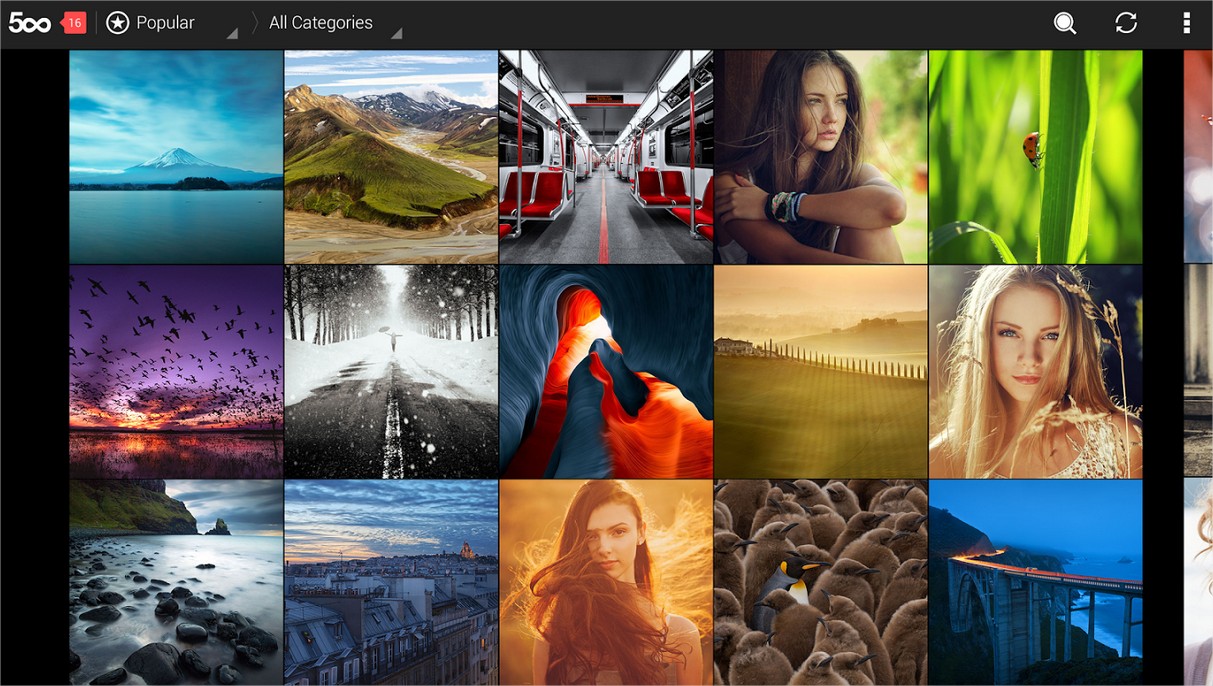Image resolution: width=1213 pixels, height=686 pixels.
Task: Open the snowy road with umbrella photo
Action: pos(391,372)
